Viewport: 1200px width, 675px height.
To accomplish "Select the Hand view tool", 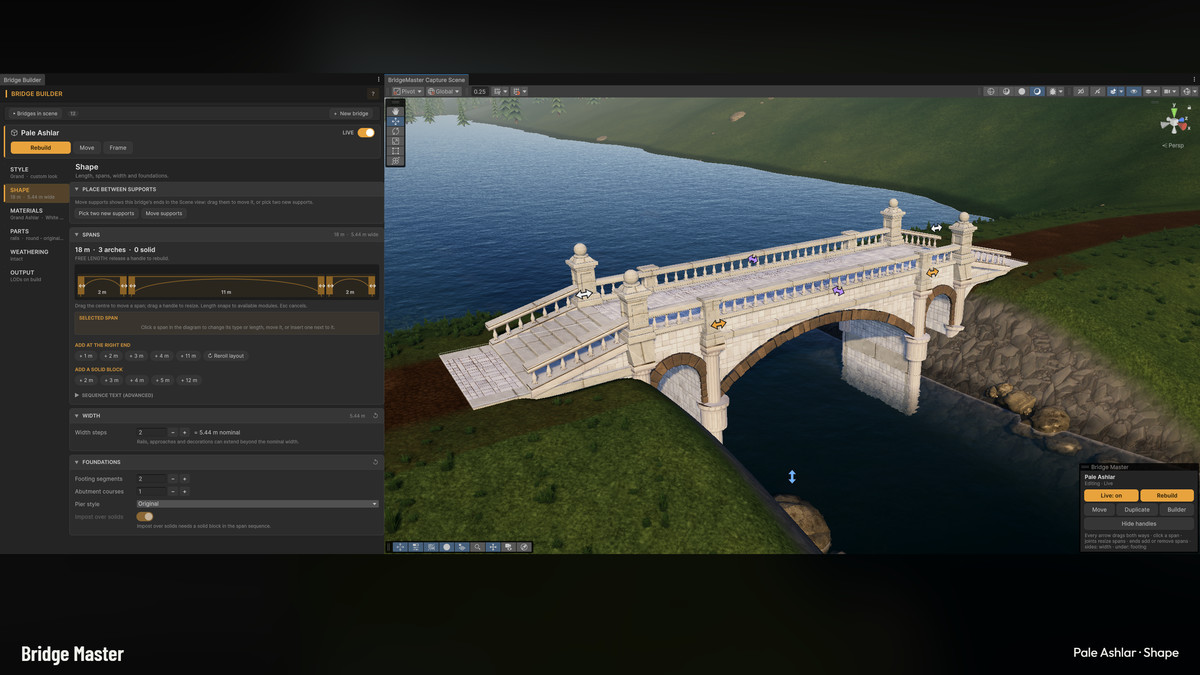I will 396,112.
